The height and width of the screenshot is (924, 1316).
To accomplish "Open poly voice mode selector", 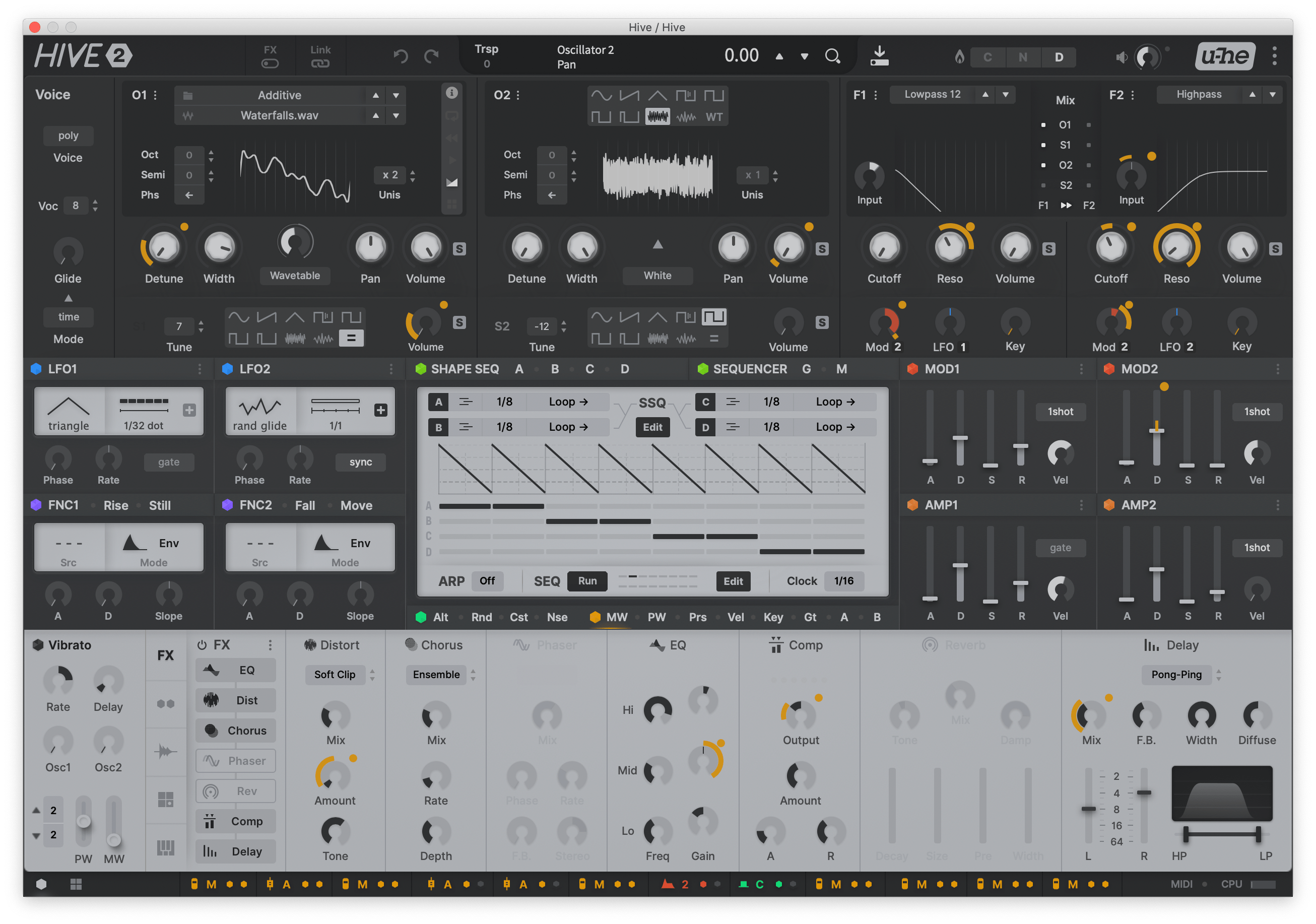I will click(68, 136).
